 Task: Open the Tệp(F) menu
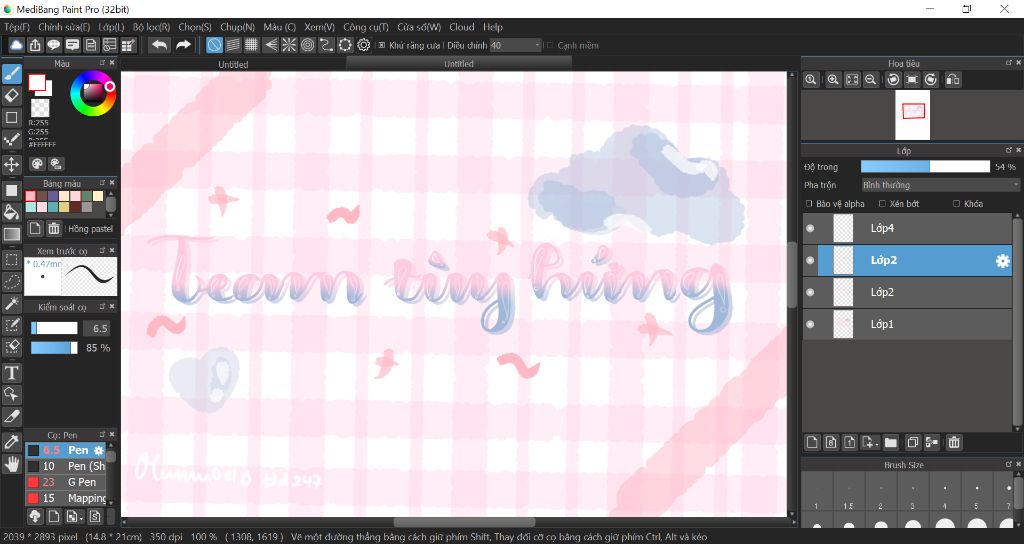[x=17, y=27]
